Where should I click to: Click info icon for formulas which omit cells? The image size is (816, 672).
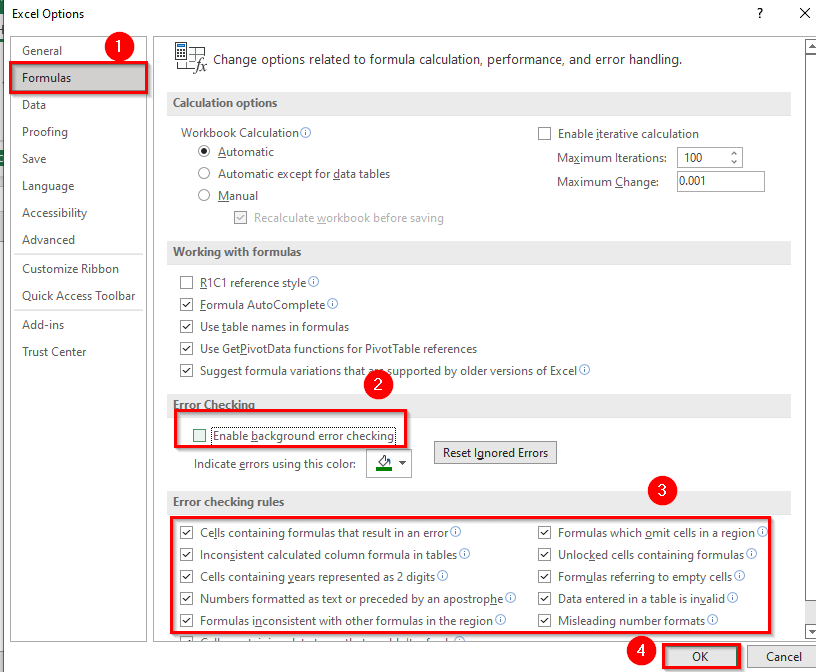[762, 531]
